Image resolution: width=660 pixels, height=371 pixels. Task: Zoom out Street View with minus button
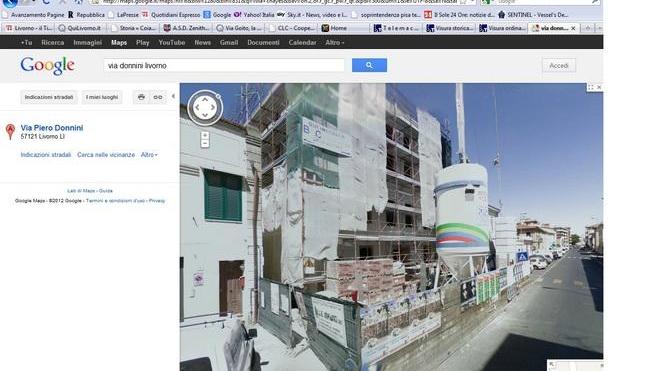205,144
